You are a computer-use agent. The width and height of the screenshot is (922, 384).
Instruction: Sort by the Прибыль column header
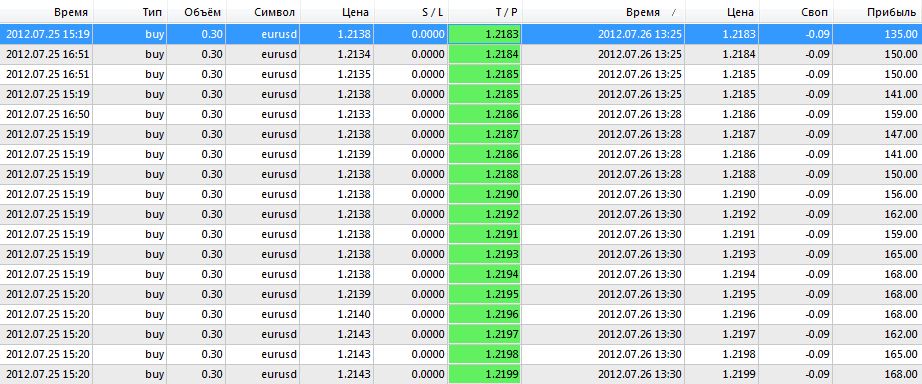877,12
